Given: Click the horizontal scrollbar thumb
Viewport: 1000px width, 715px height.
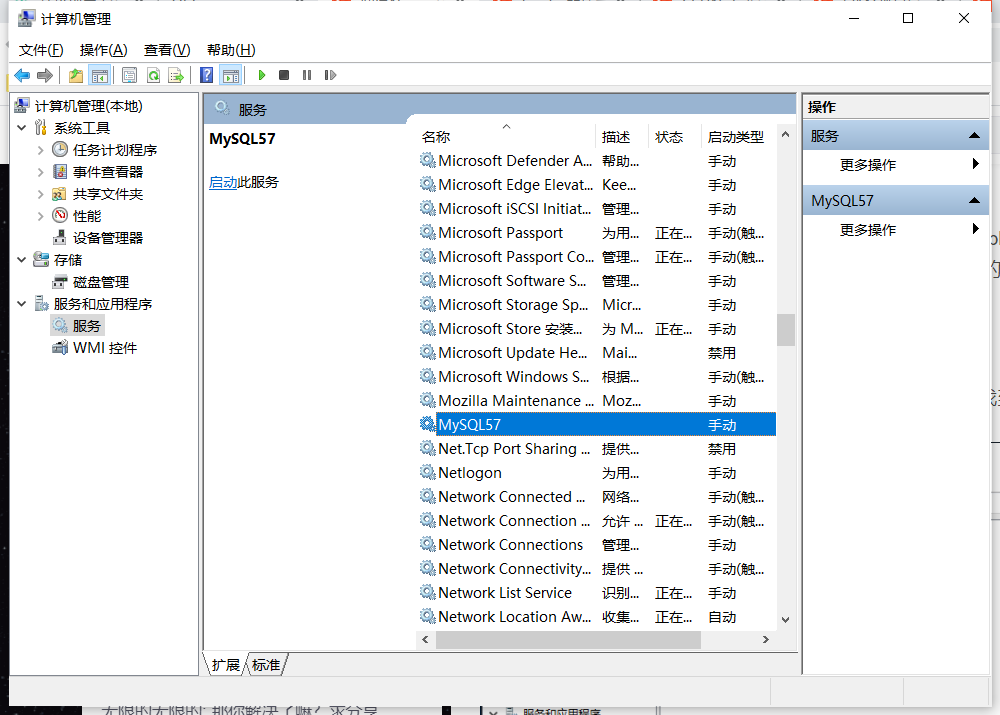Looking at the screenshot, I should click(x=568, y=640).
